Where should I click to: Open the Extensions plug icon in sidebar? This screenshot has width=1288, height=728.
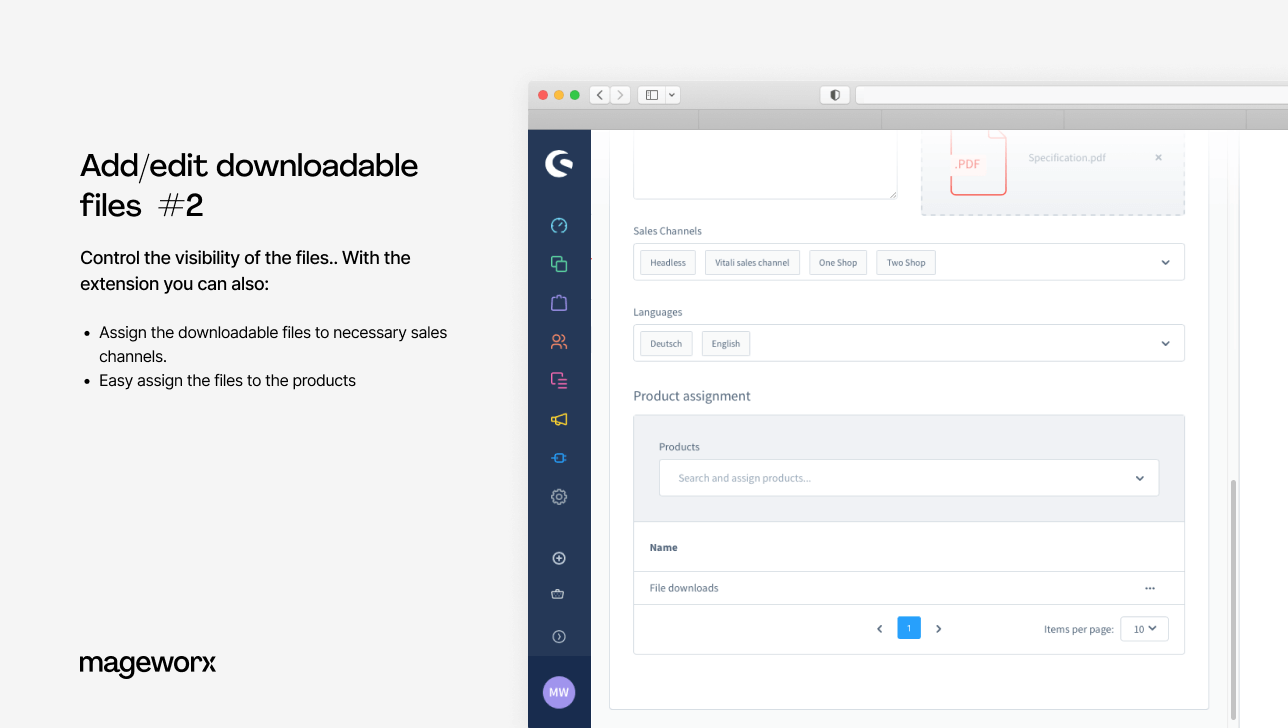point(559,458)
